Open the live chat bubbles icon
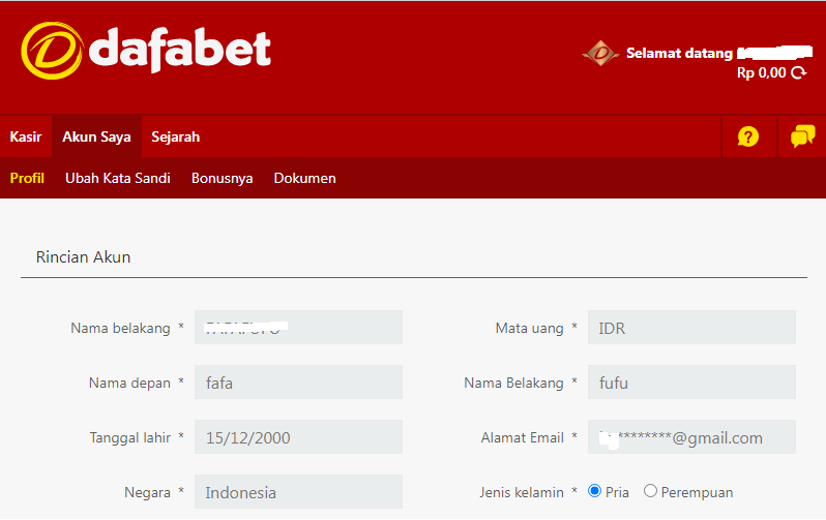The width and height of the screenshot is (826, 520). click(x=802, y=136)
